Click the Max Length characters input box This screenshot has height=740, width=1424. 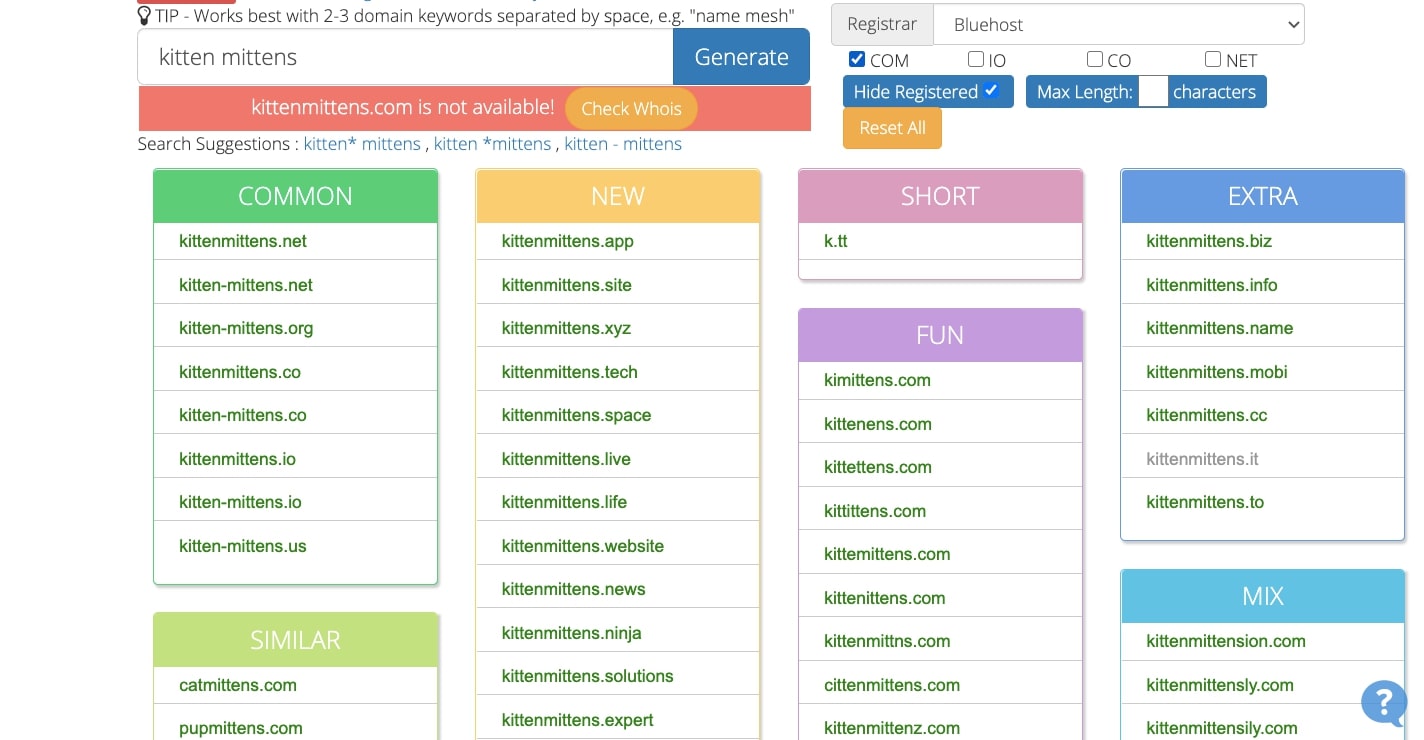pyautogui.click(x=1153, y=92)
